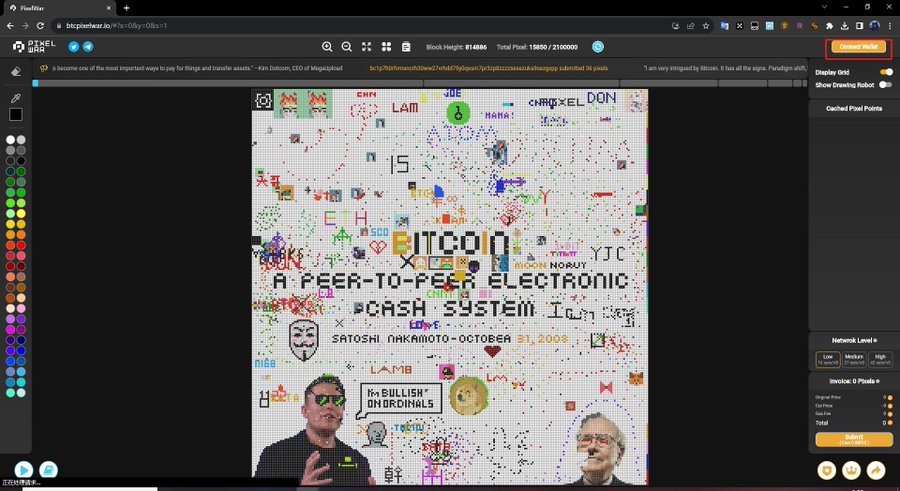Click the fit-to-screen expand icon
The width and height of the screenshot is (900, 491).
[x=366, y=47]
